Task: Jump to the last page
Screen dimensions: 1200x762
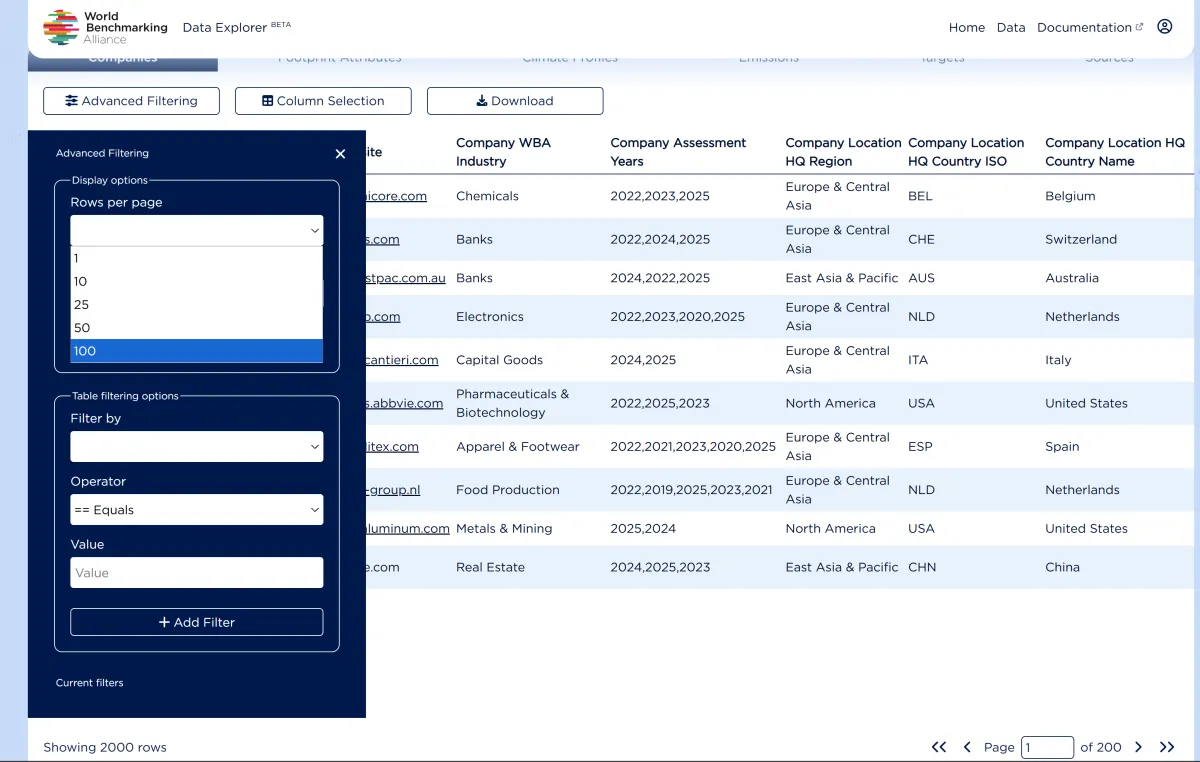Action: [1167, 747]
